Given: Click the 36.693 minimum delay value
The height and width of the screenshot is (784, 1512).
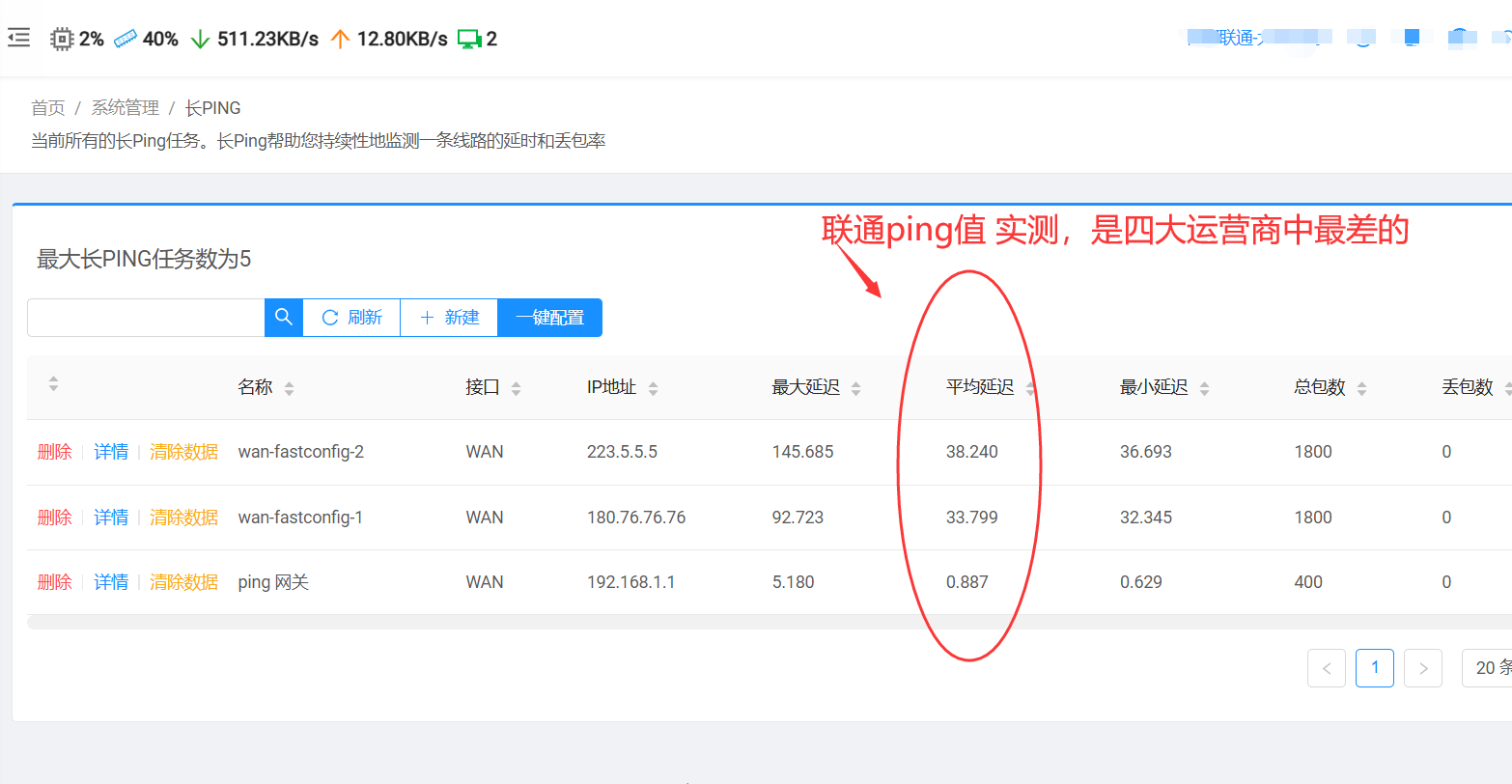Looking at the screenshot, I should [1146, 452].
